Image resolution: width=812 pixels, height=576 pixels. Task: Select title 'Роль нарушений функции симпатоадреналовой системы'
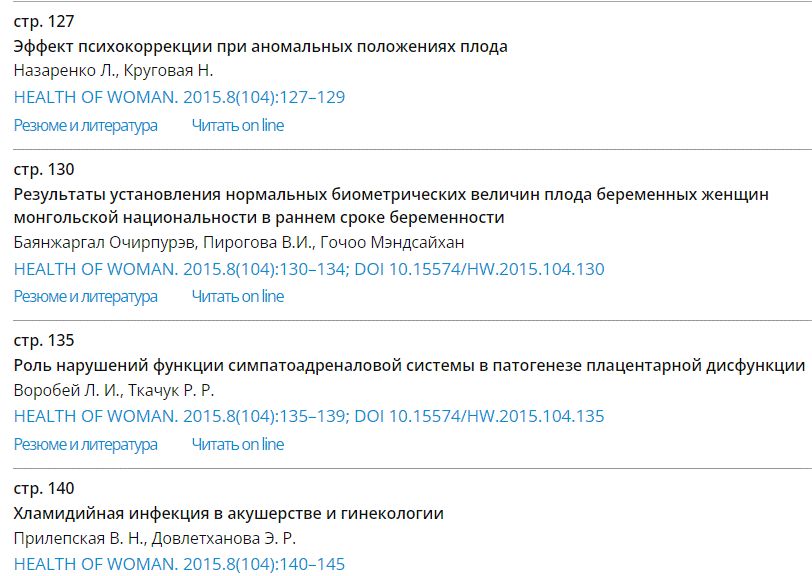click(409, 366)
